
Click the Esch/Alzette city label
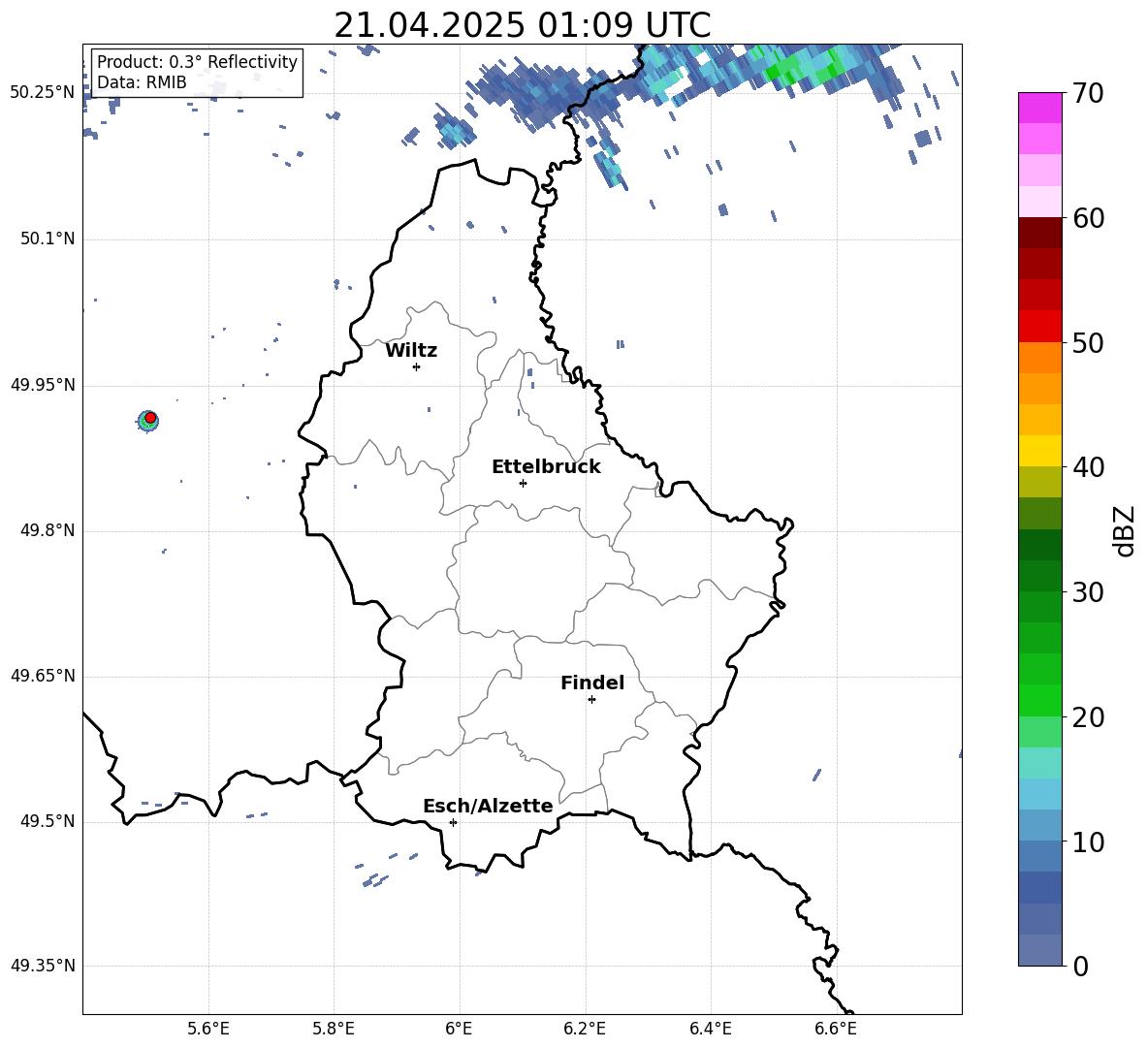488,806
